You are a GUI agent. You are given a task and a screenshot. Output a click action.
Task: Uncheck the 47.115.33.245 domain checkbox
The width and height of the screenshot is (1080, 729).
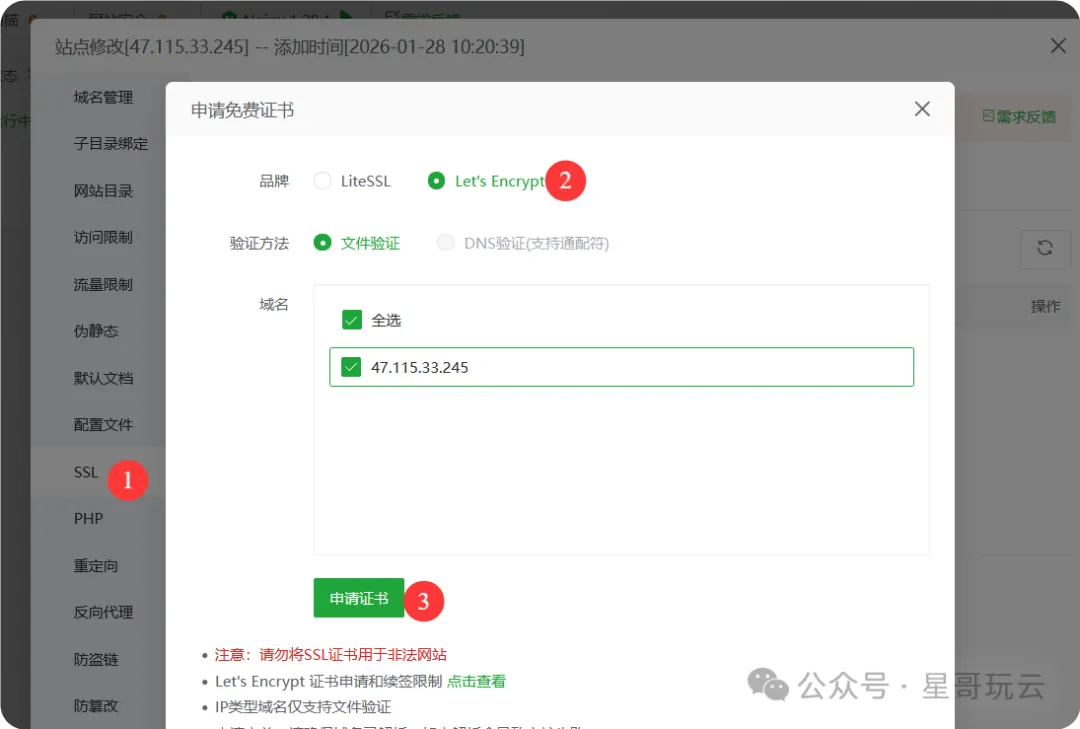pos(352,366)
